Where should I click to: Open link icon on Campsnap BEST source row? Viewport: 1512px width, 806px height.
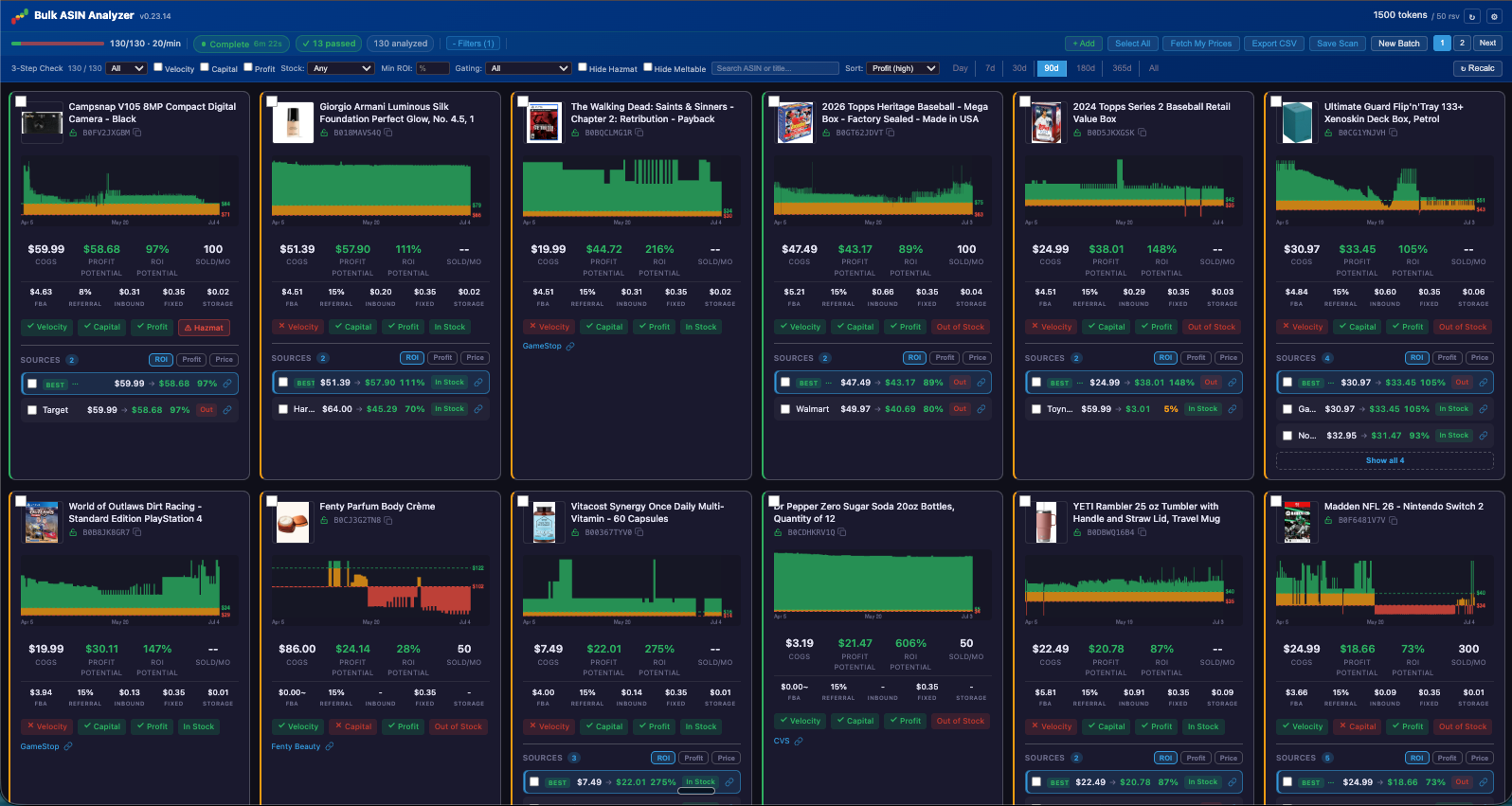click(x=227, y=384)
